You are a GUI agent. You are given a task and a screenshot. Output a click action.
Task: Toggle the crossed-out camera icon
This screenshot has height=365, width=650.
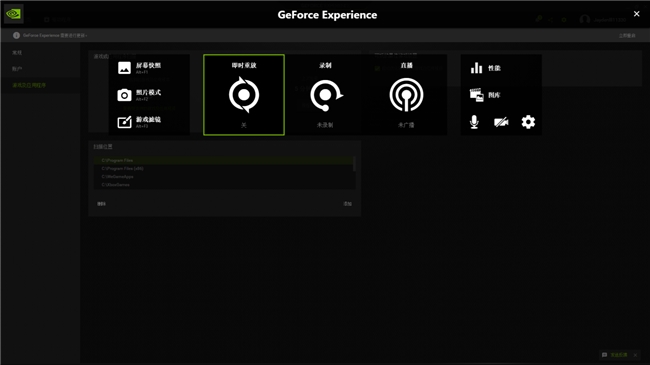click(x=501, y=122)
